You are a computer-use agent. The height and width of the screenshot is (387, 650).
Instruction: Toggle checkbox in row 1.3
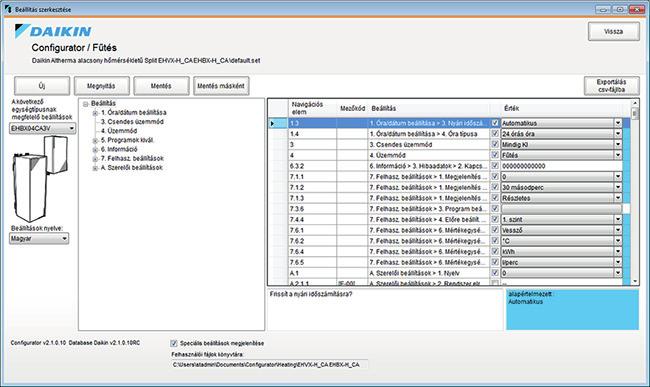coord(495,123)
